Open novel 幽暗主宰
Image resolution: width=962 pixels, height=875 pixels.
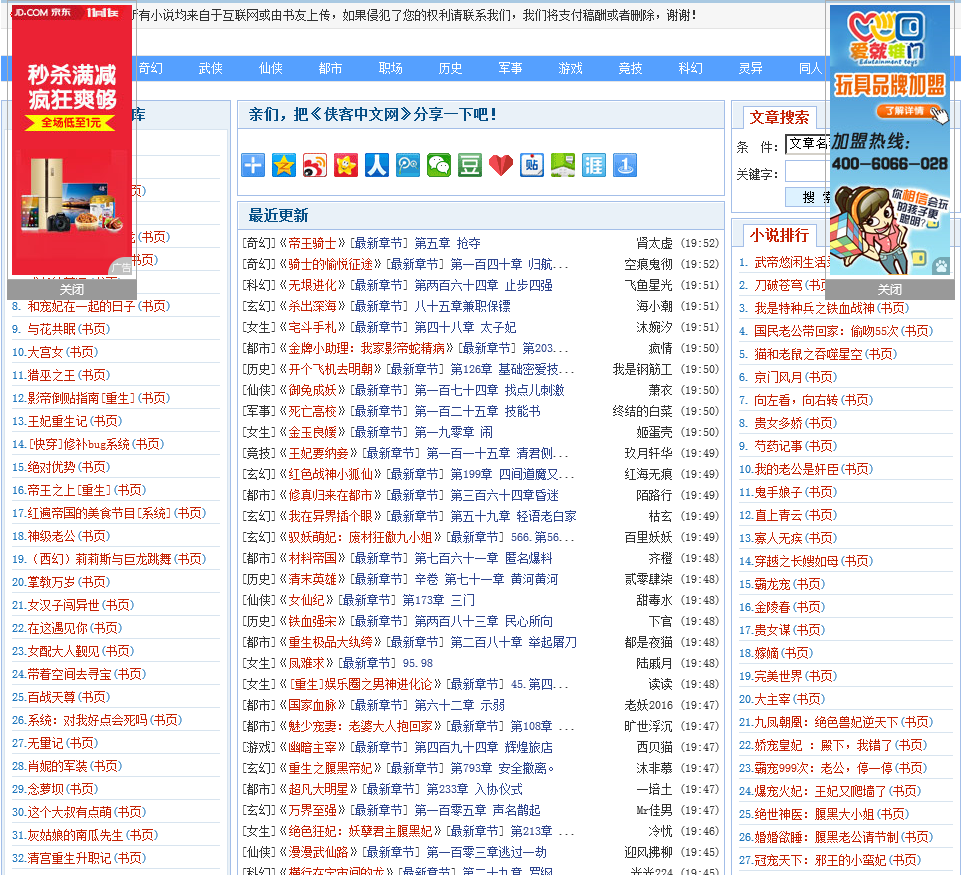point(312,747)
